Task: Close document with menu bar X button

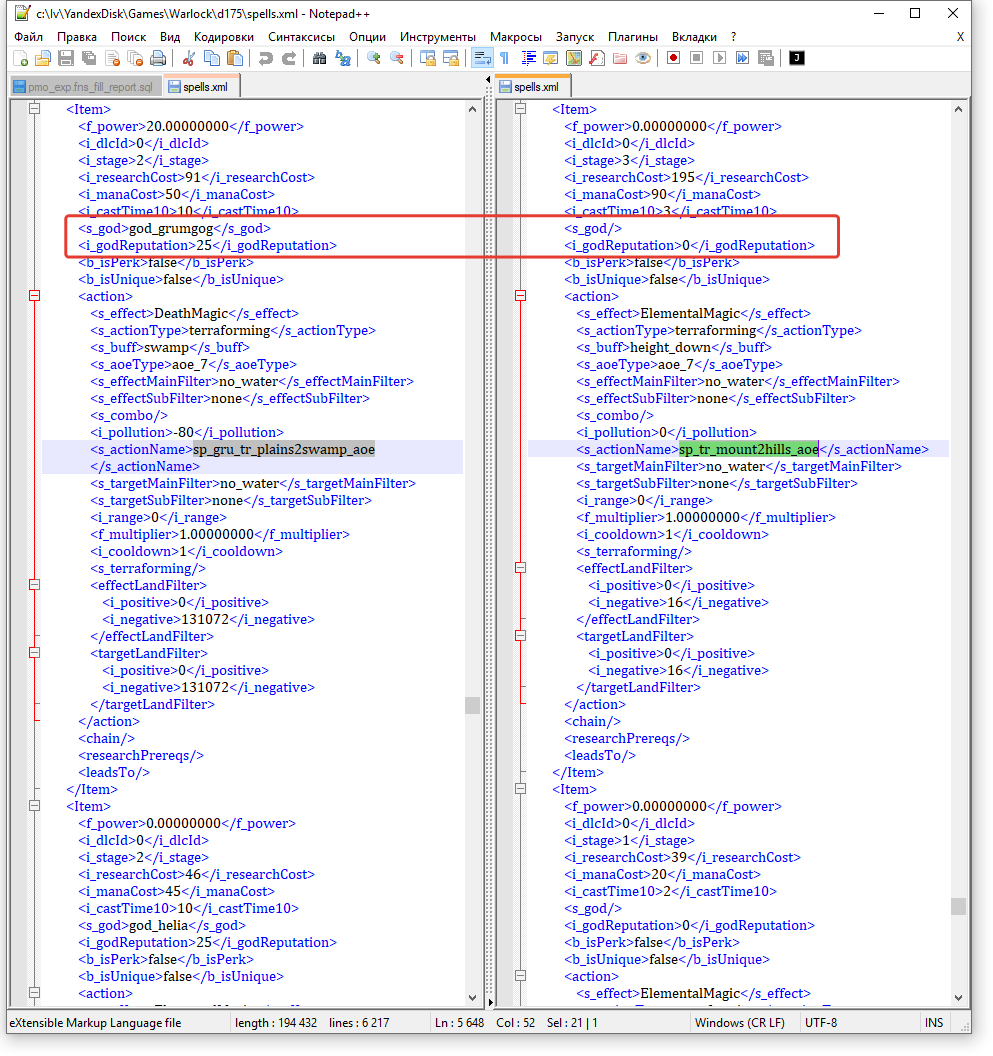Action: point(960,37)
